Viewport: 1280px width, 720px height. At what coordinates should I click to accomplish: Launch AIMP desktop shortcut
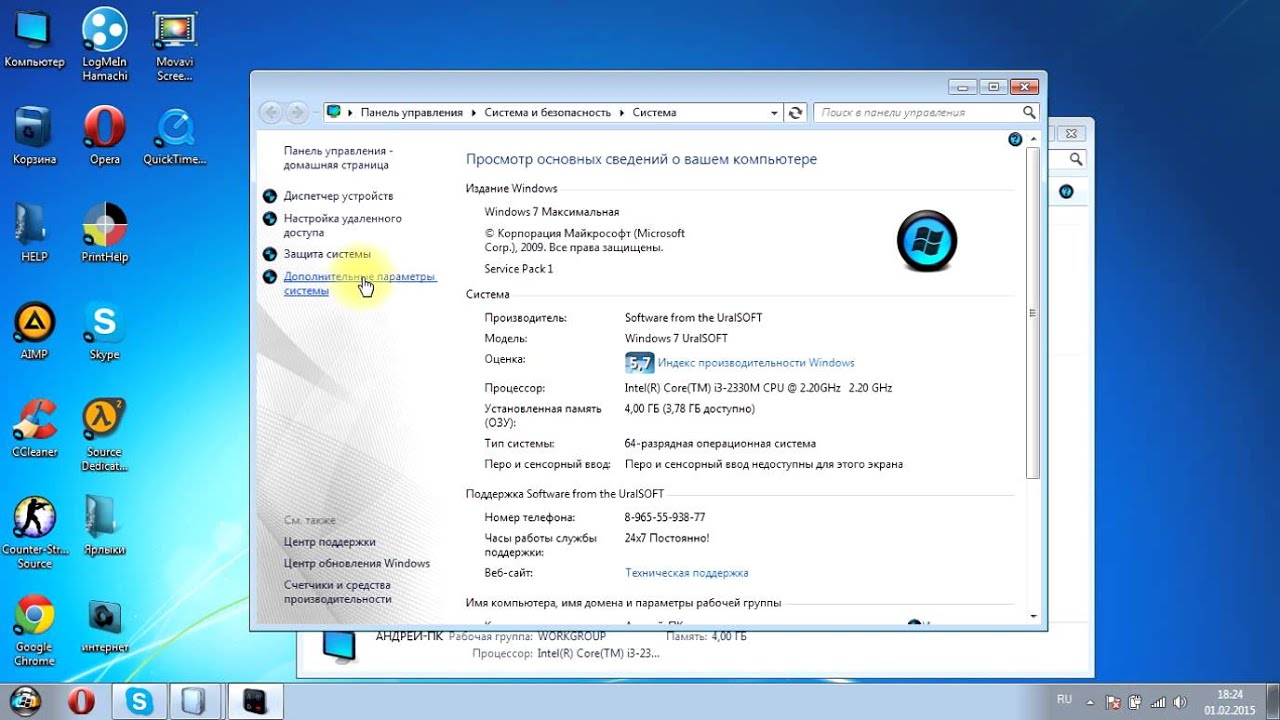point(34,330)
